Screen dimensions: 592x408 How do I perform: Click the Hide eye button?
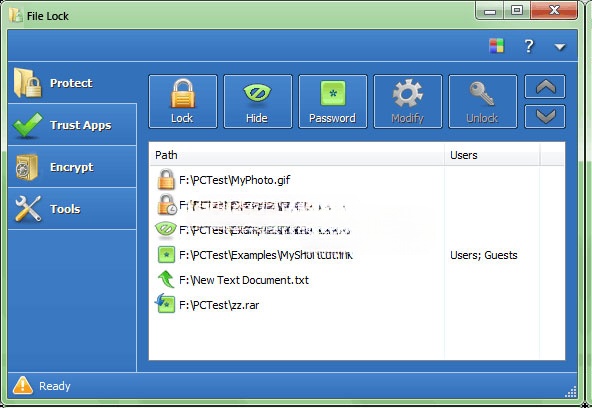(257, 102)
